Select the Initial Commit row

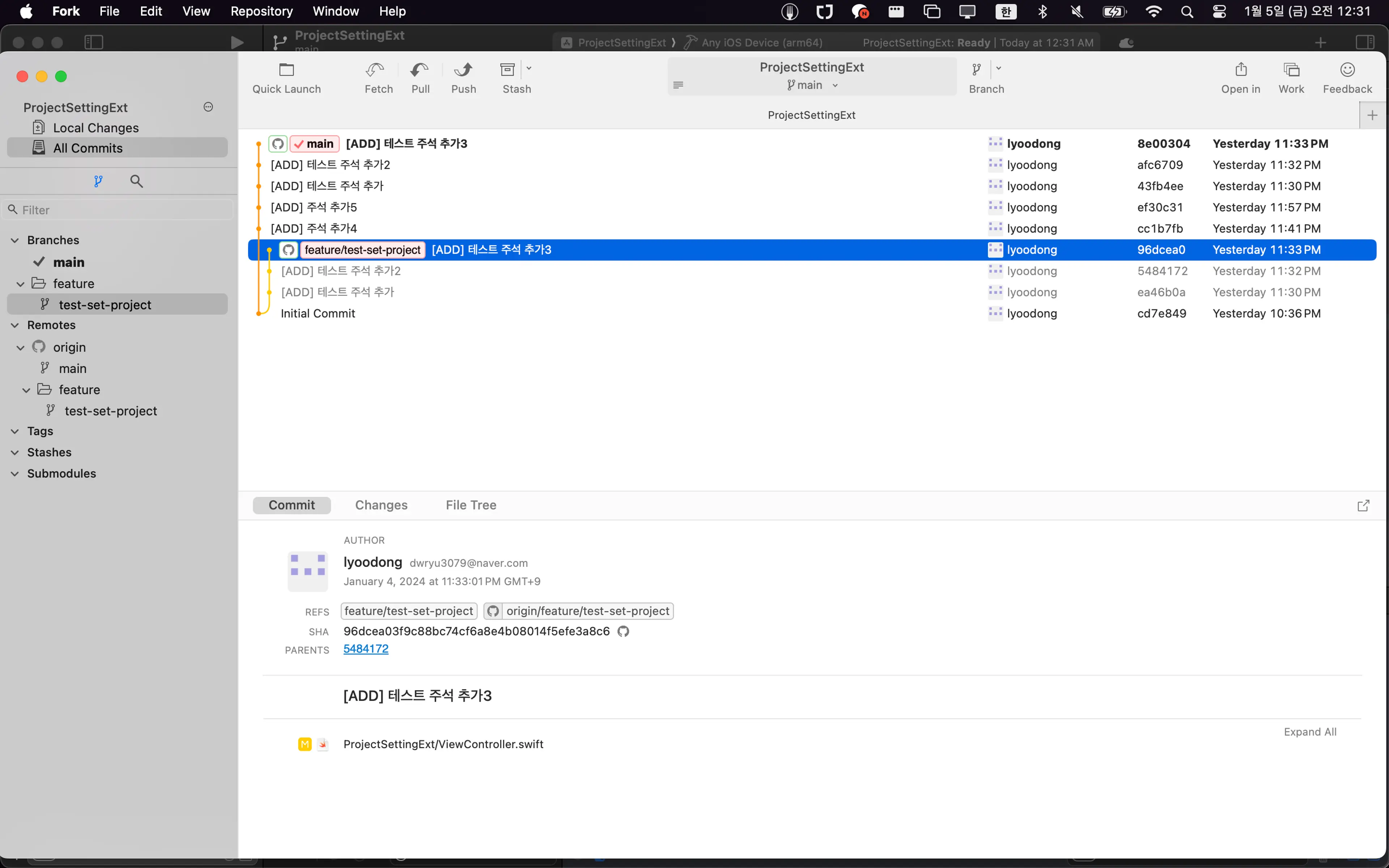click(812, 314)
